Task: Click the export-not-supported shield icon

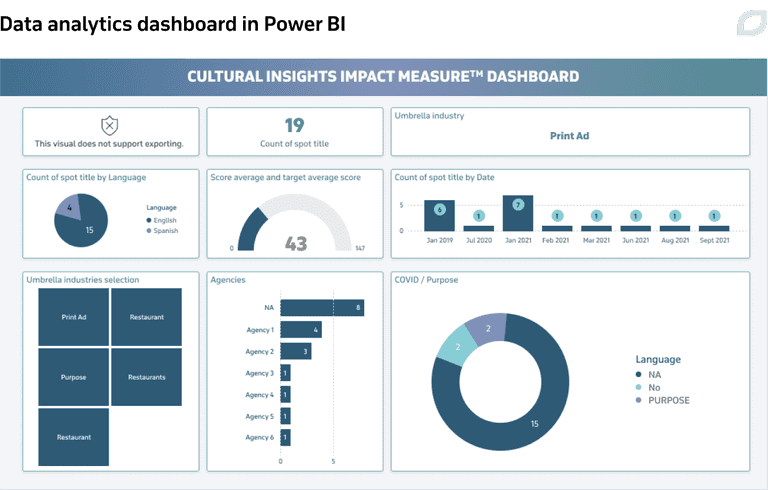Action: click(109, 125)
